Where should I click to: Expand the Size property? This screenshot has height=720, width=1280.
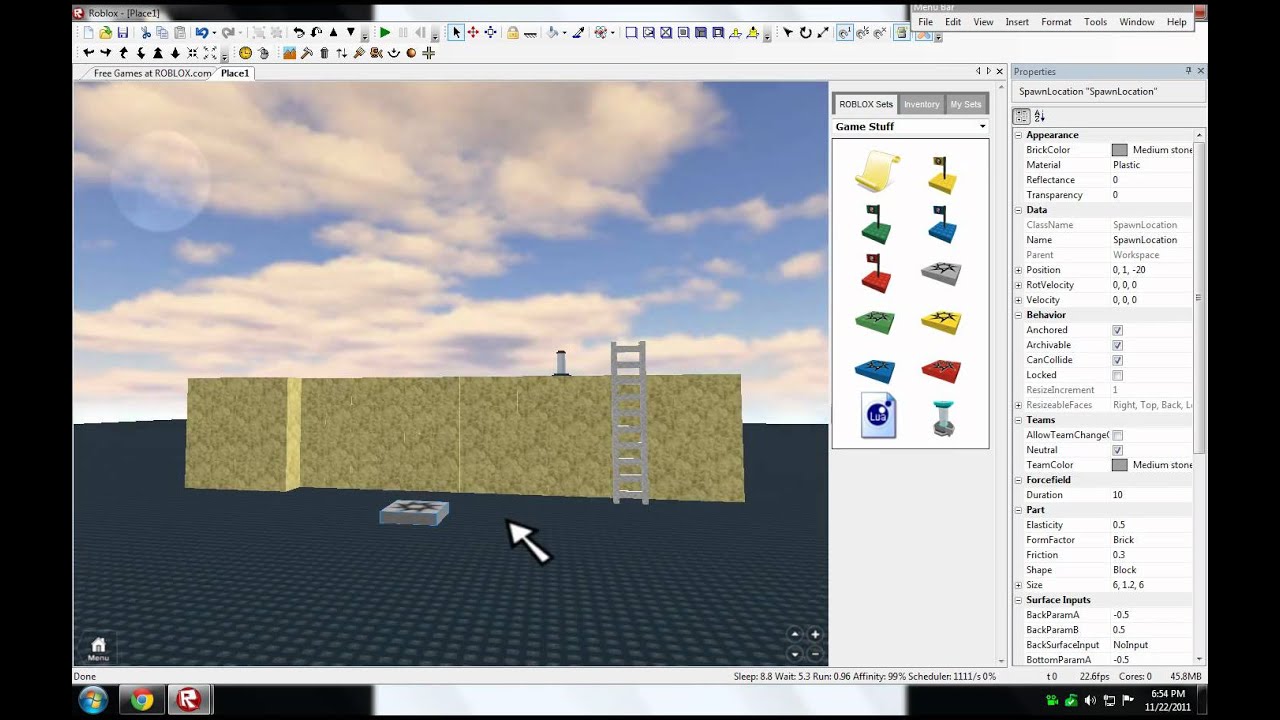(1019, 585)
